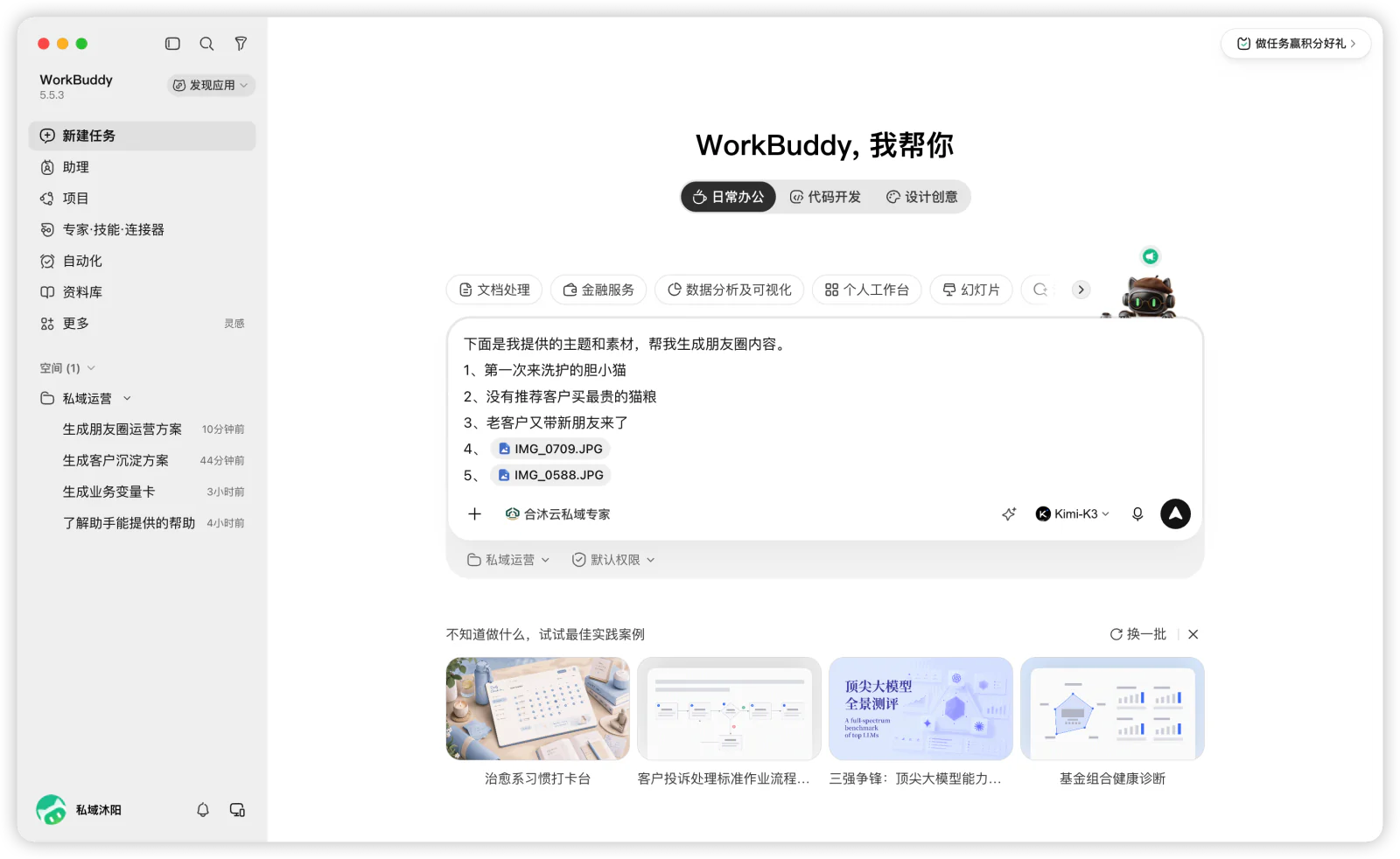Click the 灵感 label
Viewport: 1400px width, 859px height.
coord(234,324)
